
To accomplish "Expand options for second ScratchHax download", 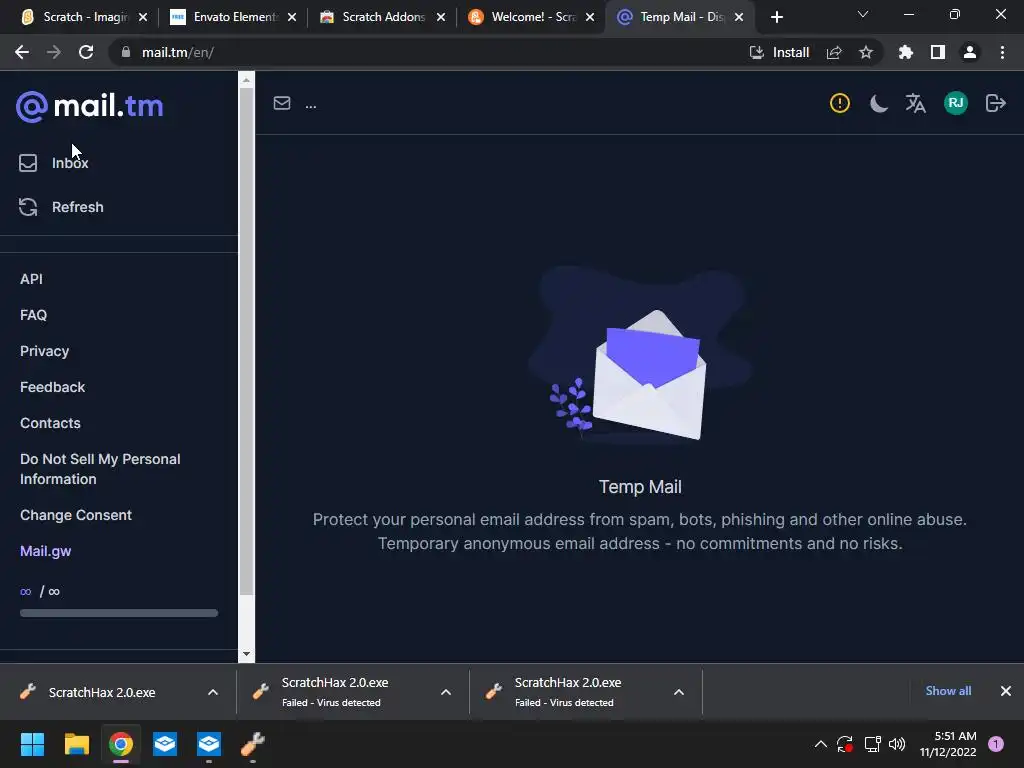I will point(446,692).
